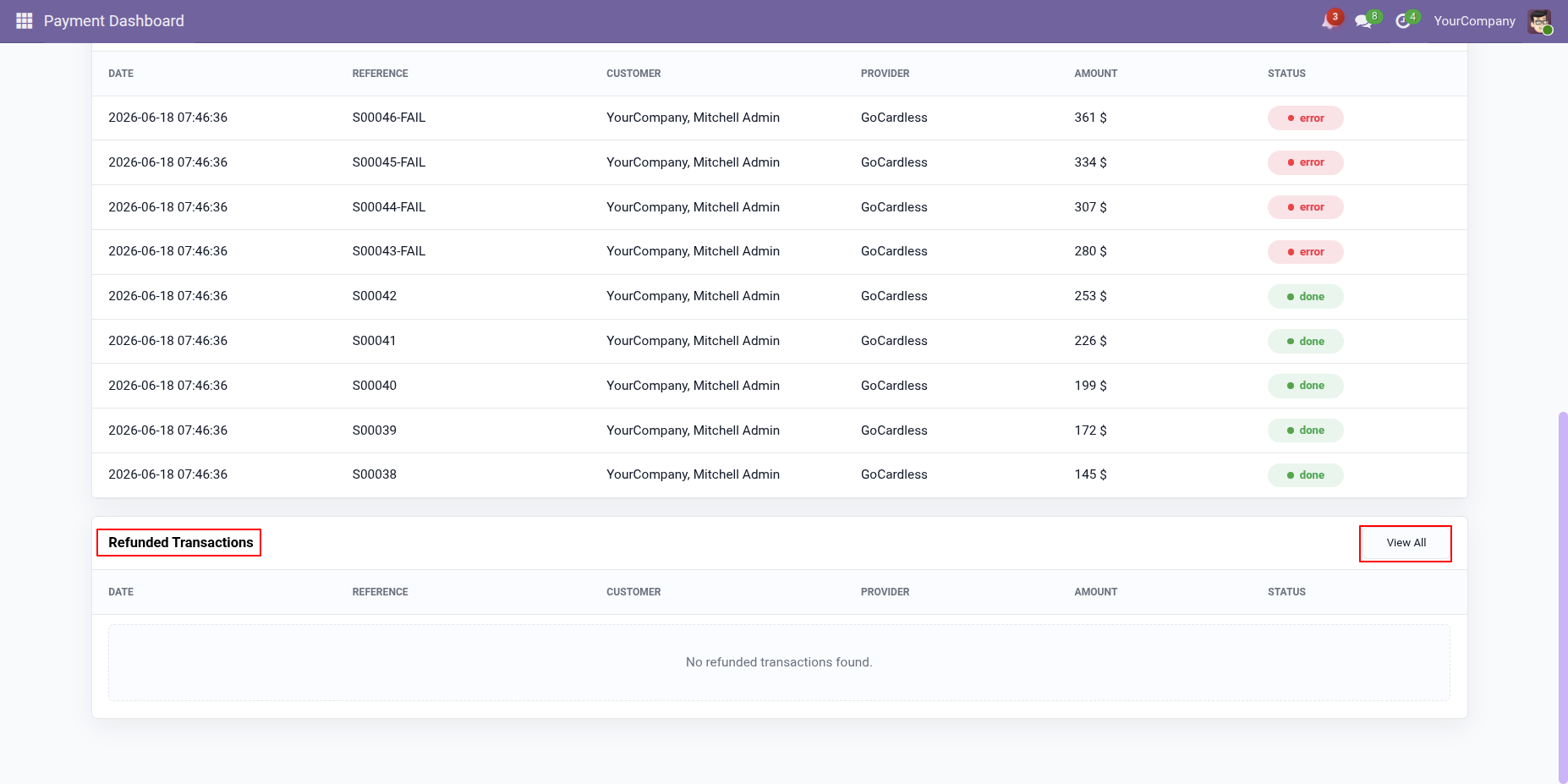Open the activities clock icon
Image resolution: width=1568 pixels, height=784 pixels.
(1403, 21)
